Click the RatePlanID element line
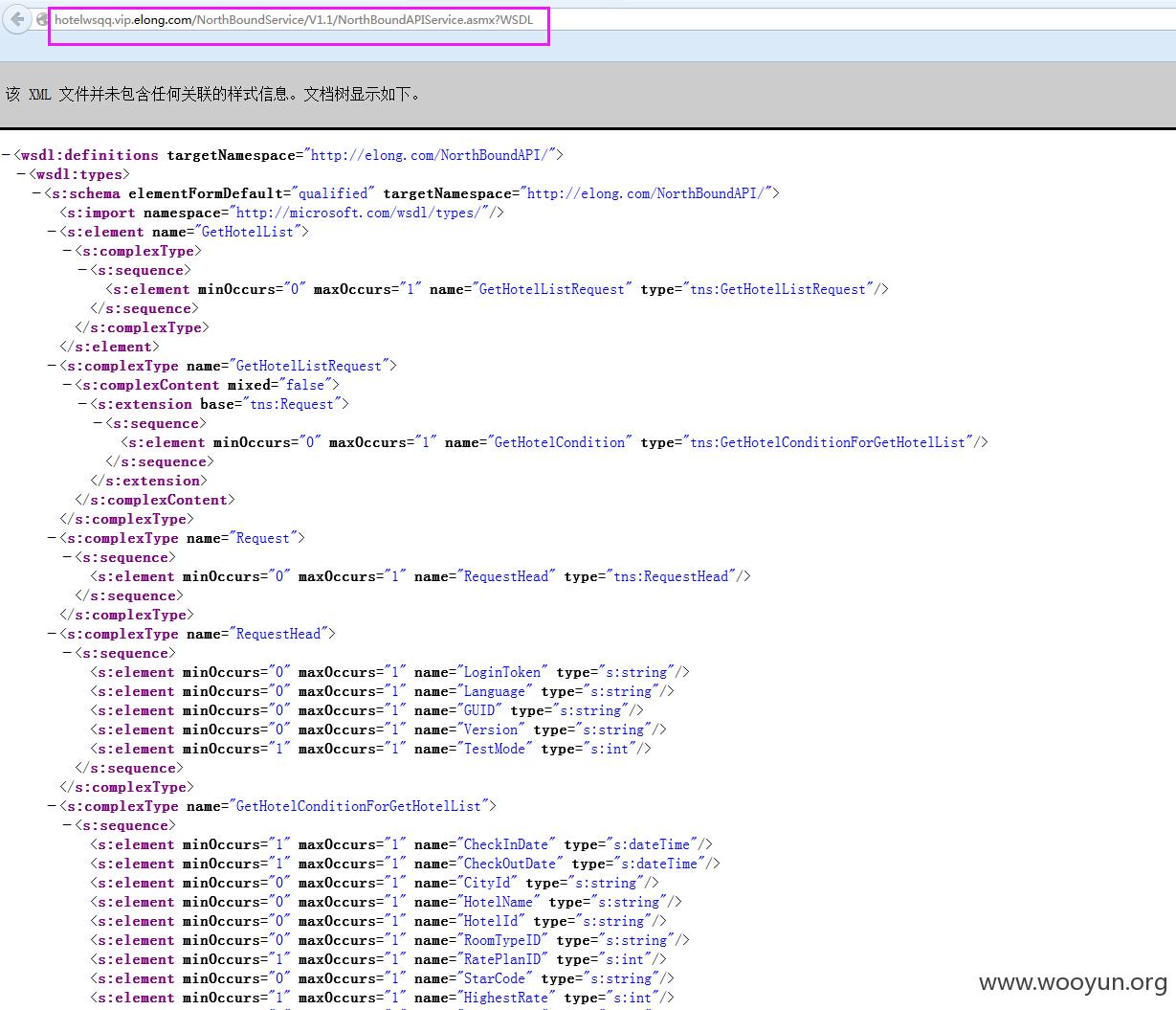1176x1010 pixels. (378, 959)
